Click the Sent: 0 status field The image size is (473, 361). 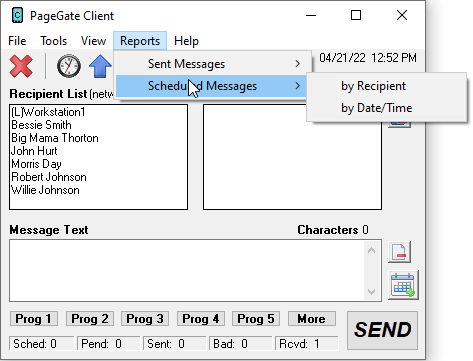174,343
